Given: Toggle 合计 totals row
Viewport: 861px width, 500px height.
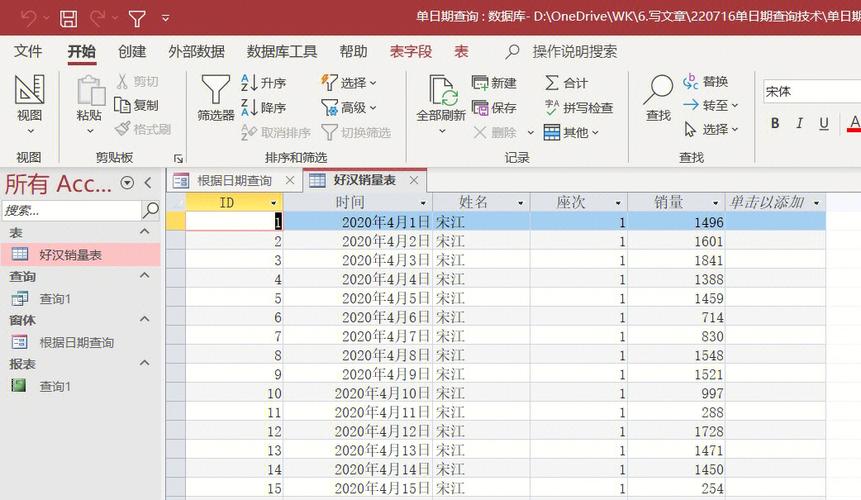Looking at the screenshot, I should [567, 83].
